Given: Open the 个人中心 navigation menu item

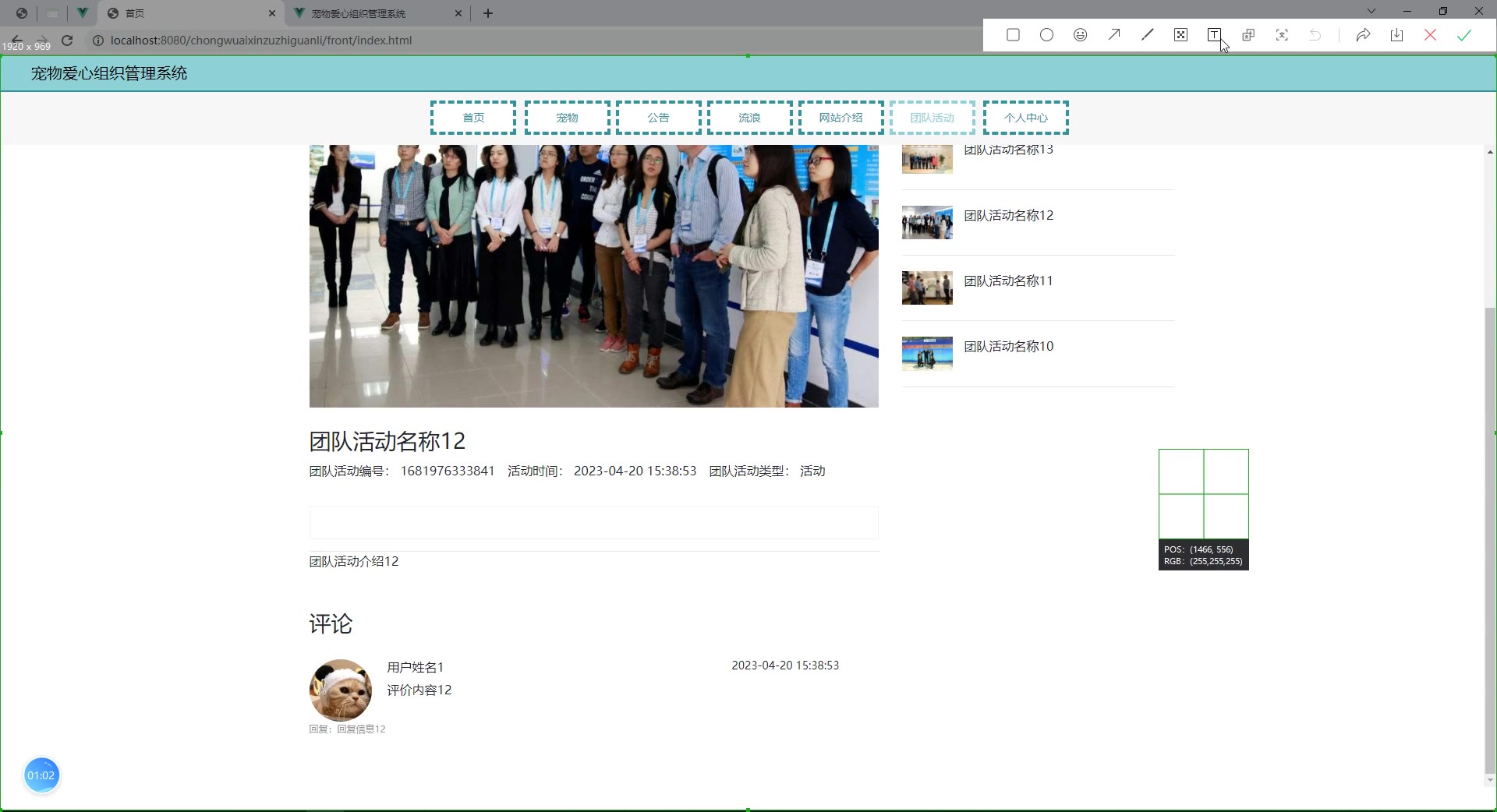Looking at the screenshot, I should (x=1026, y=118).
